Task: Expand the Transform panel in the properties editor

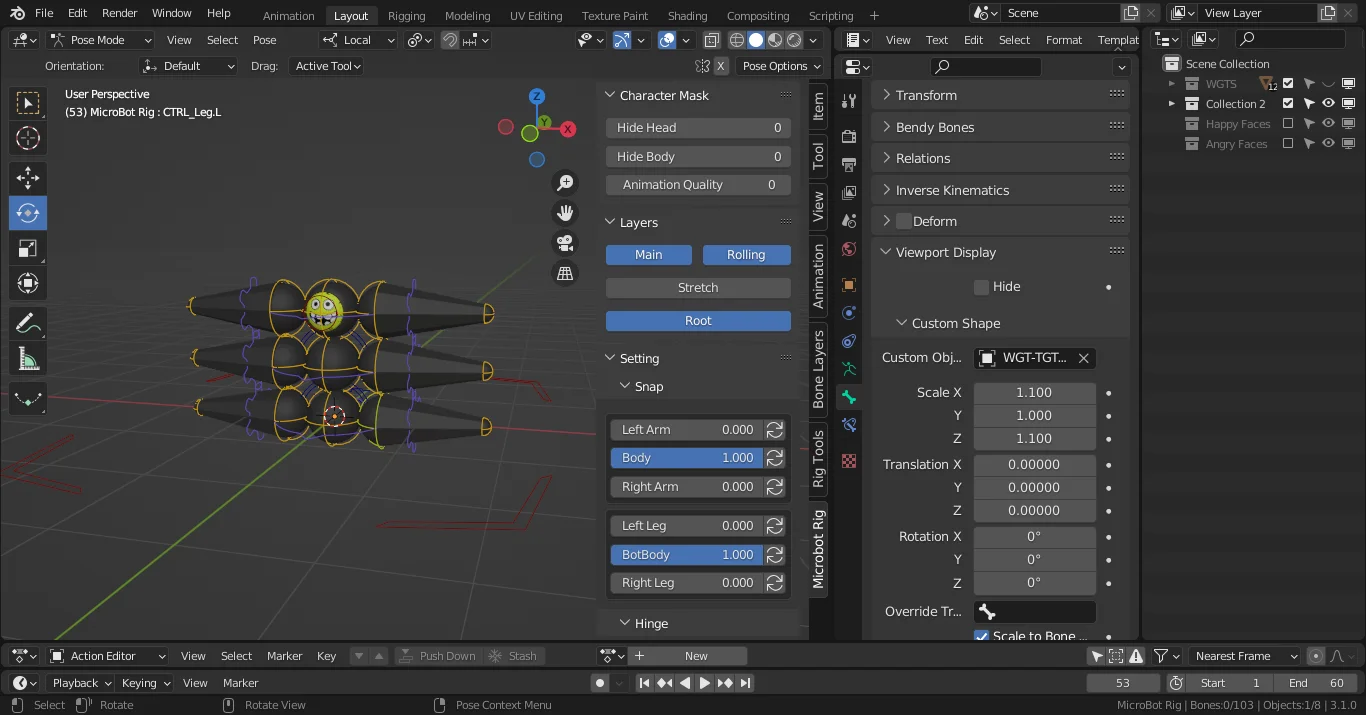Action: 927,94
